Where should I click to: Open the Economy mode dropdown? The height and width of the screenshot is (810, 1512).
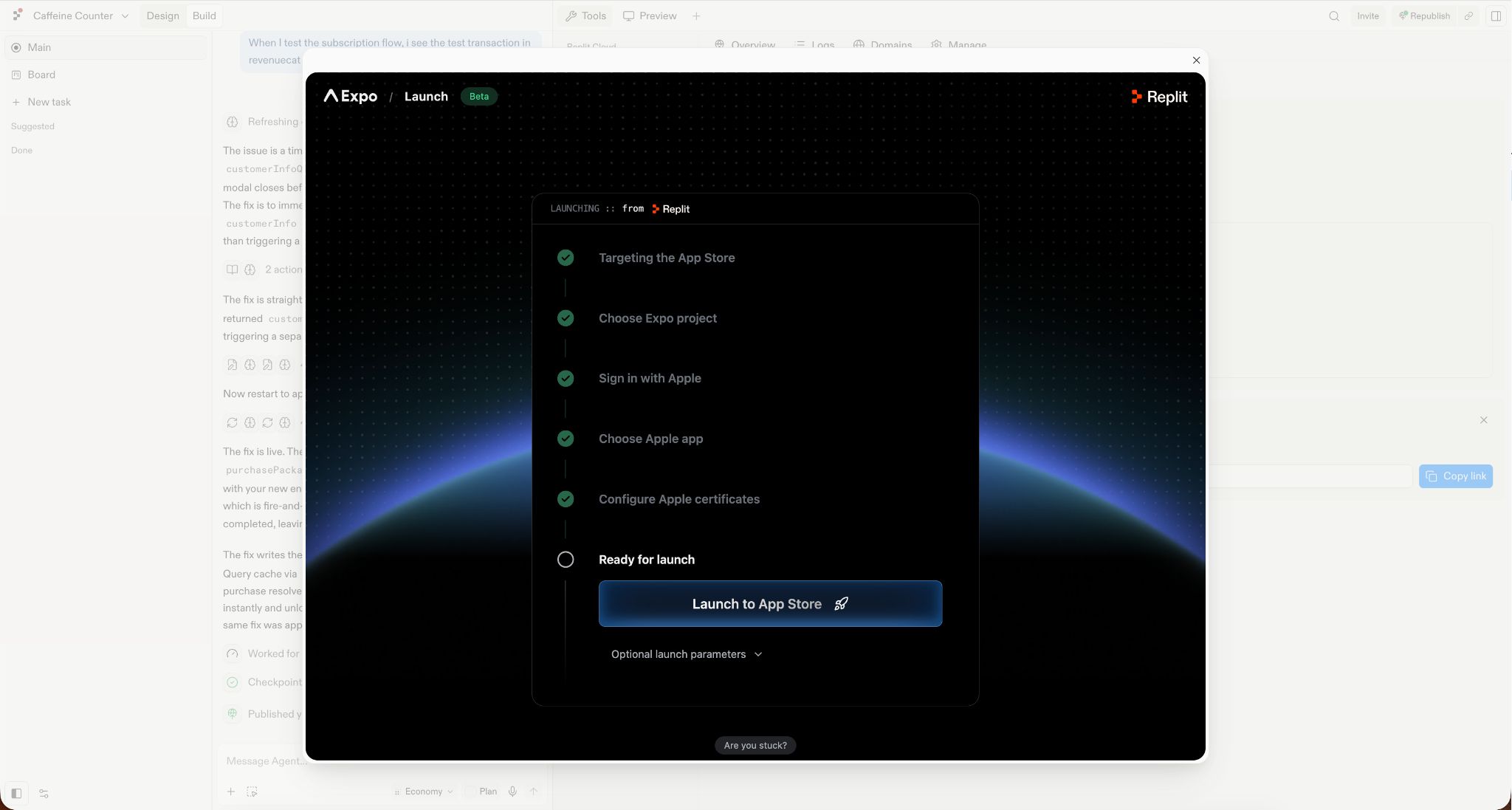(x=424, y=792)
